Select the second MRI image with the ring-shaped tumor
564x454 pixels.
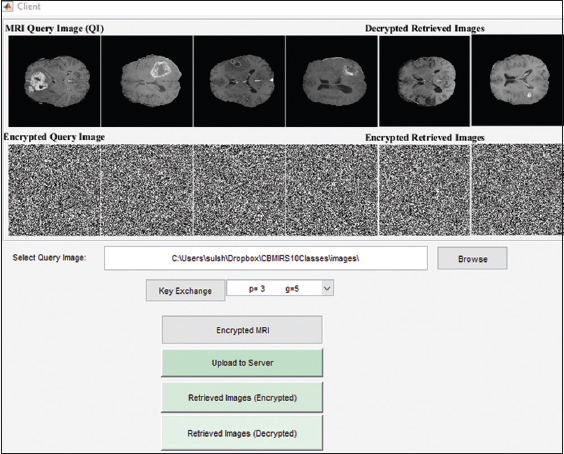tap(147, 81)
